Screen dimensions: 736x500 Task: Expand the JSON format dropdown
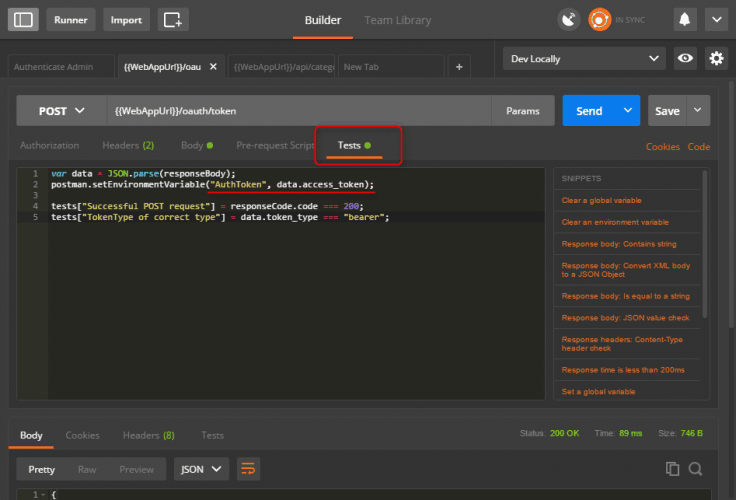coord(201,468)
